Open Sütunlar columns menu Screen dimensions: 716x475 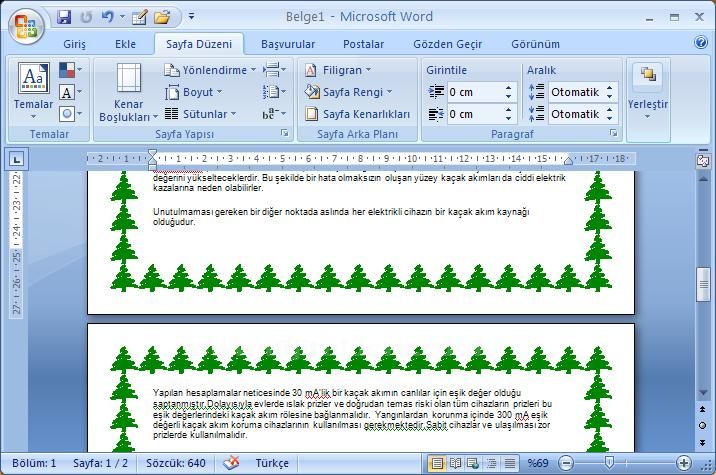200,114
